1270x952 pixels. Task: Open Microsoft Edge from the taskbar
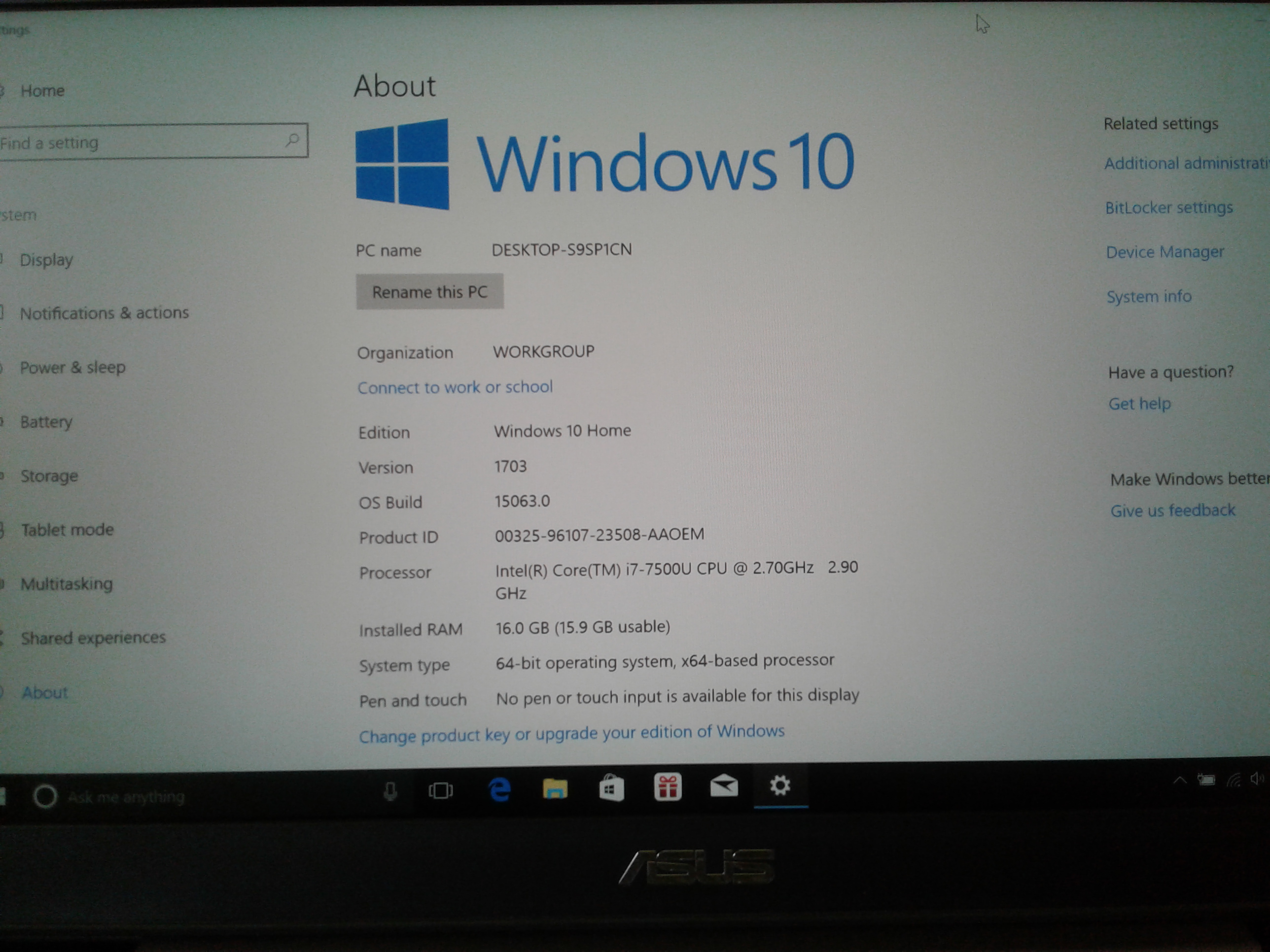point(499,790)
